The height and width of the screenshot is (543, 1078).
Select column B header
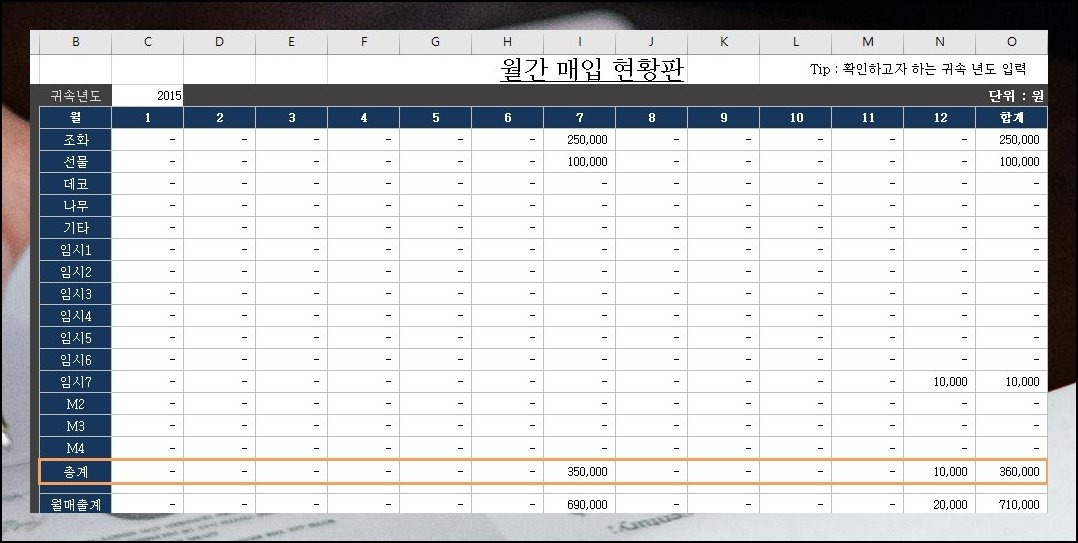76,42
